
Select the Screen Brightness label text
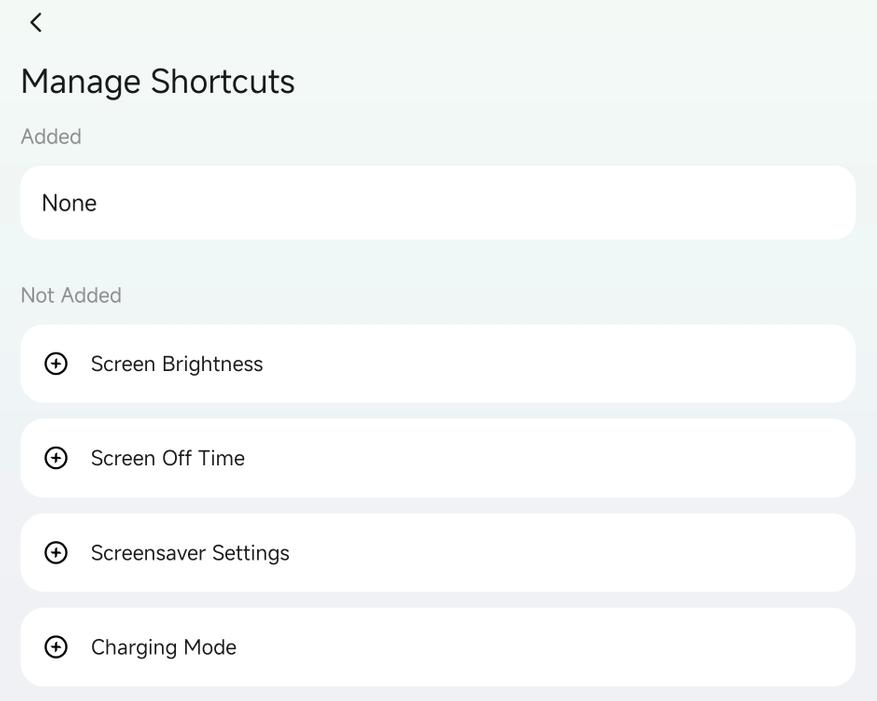point(177,364)
